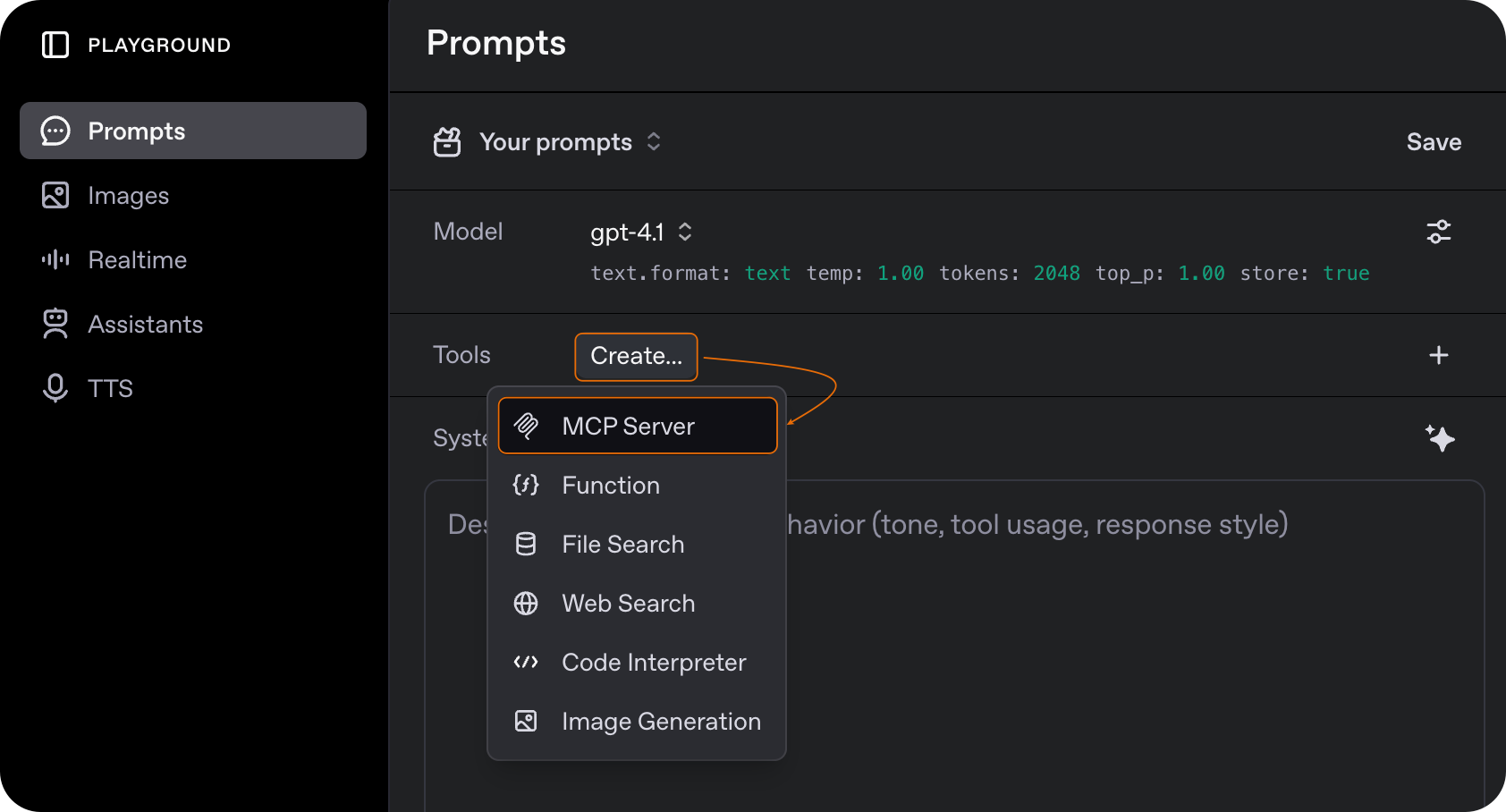
Task: Click the TTS microphone icon
Action: point(55,388)
